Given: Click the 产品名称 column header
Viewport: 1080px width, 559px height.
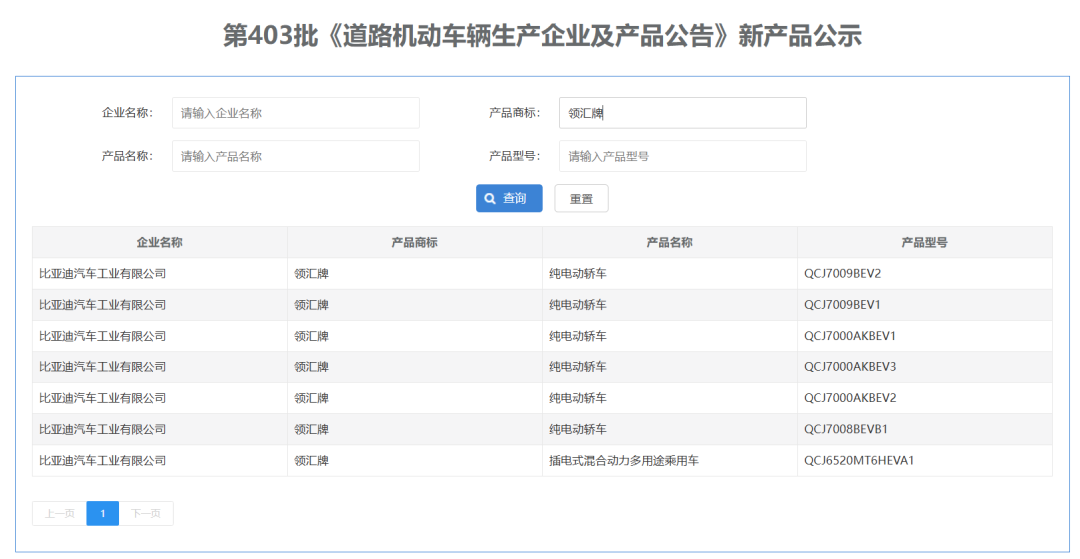Looking at the screenshot, I should tap(669, 242).
